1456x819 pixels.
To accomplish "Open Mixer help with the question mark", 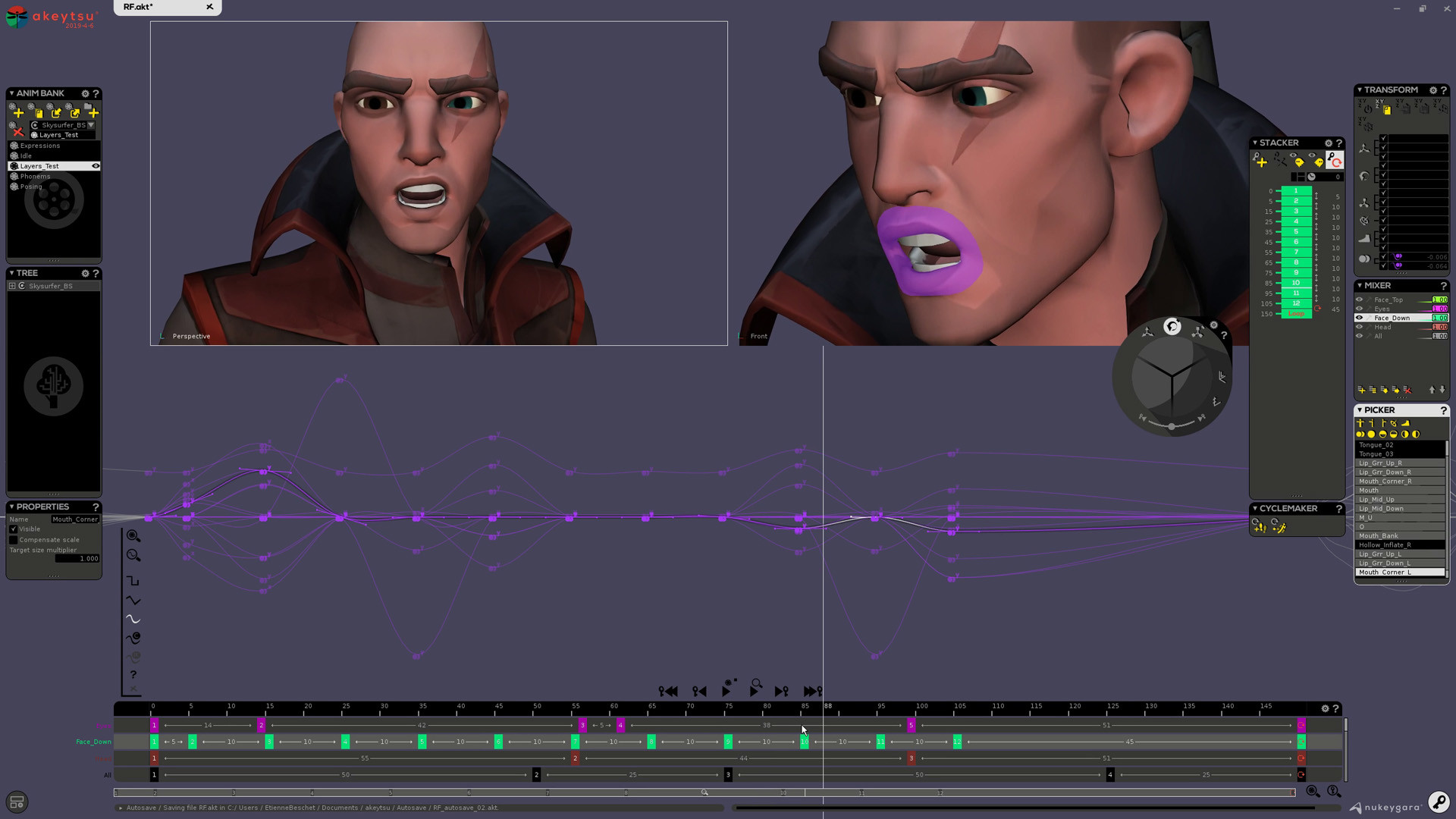I will tap(1444, 286).
